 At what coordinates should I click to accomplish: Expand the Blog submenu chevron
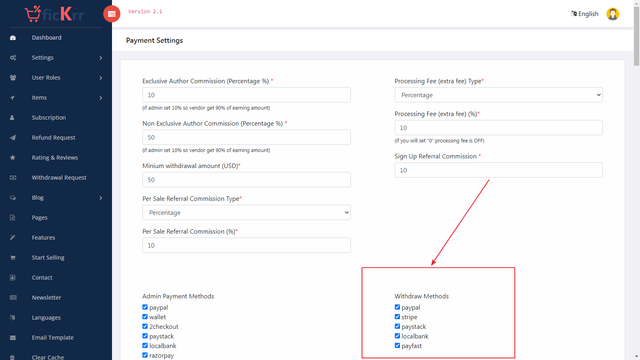point(100,198)
